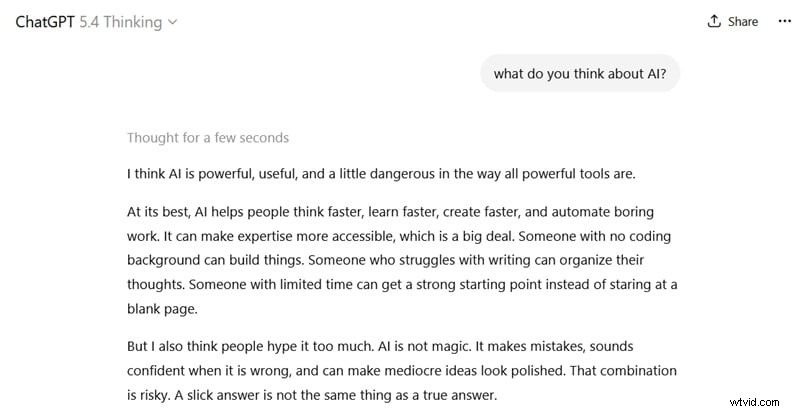Expand the model selector chevron arrow
Image resolution: width=800 pixels, height=412 pixels.
(173, 22)
